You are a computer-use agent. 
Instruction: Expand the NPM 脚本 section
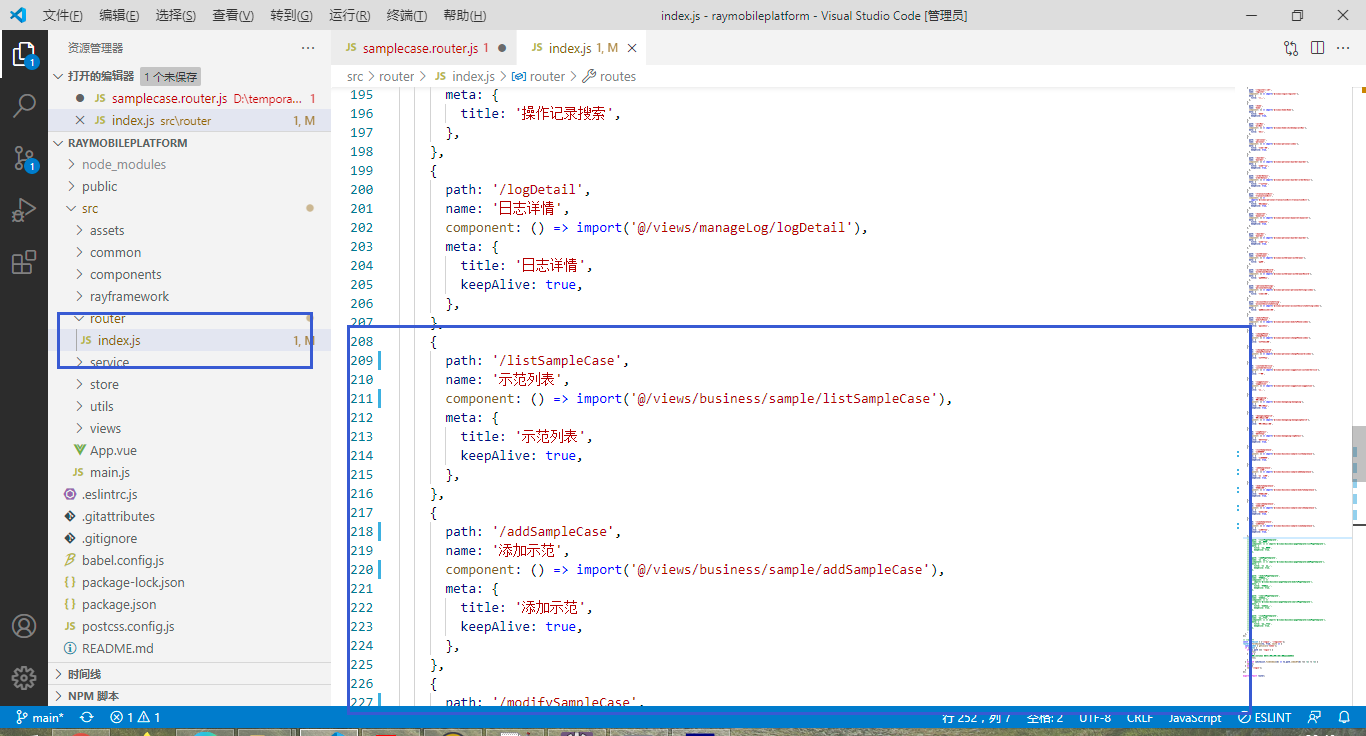click(190, 696)
